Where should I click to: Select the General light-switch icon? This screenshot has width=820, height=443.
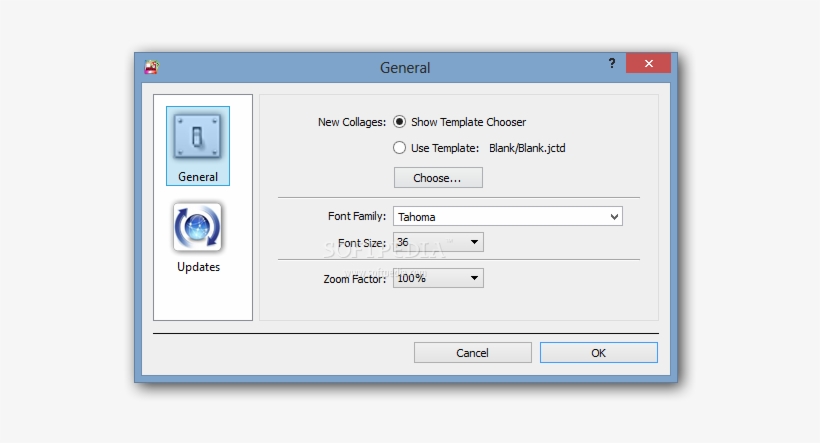(197, 137)
